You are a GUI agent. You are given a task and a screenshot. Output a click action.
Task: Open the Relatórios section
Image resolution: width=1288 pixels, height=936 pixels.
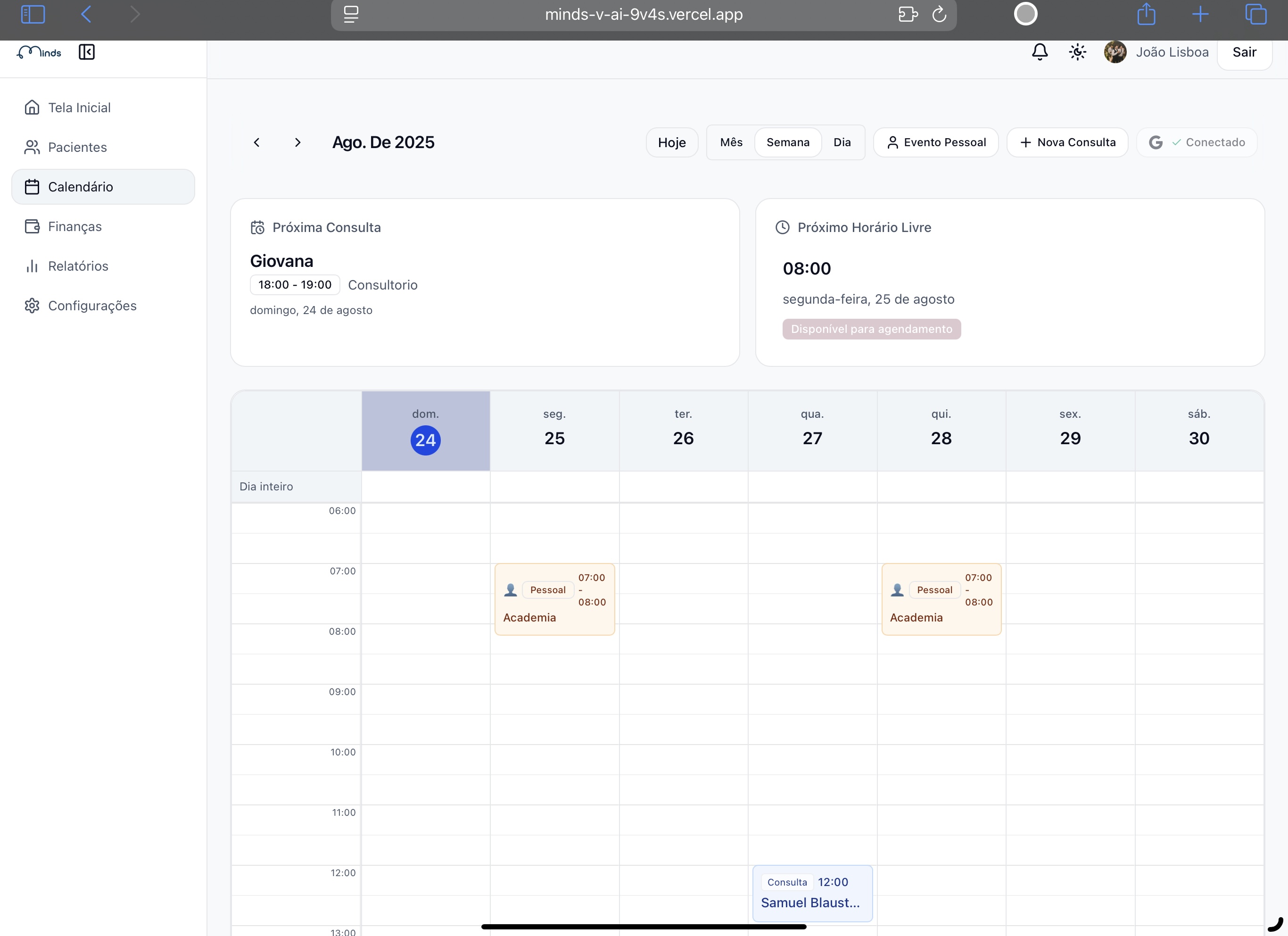pyautogui.click(x=103, y=266)
